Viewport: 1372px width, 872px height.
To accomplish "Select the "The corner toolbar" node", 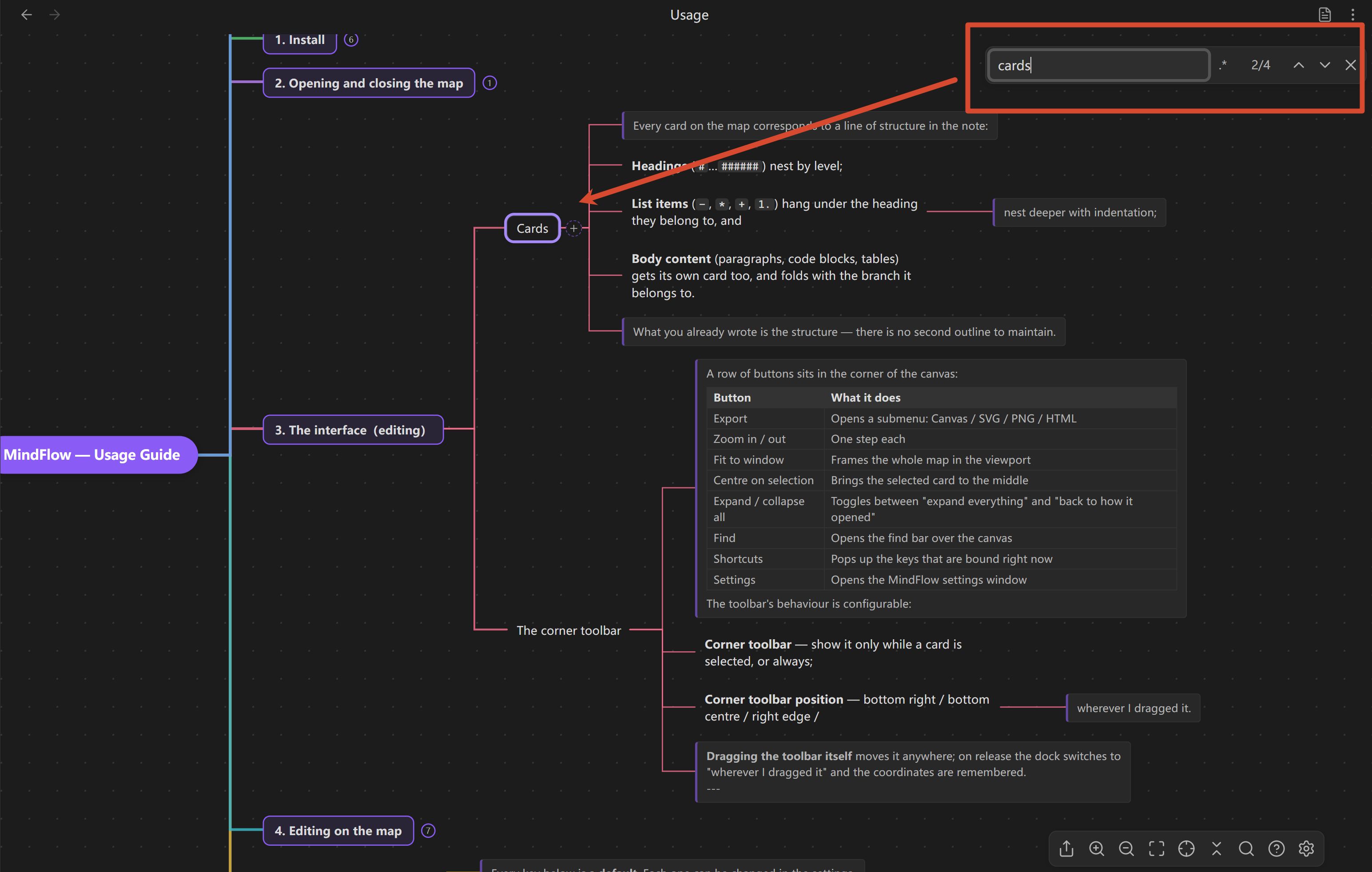I will coord(569,630).
